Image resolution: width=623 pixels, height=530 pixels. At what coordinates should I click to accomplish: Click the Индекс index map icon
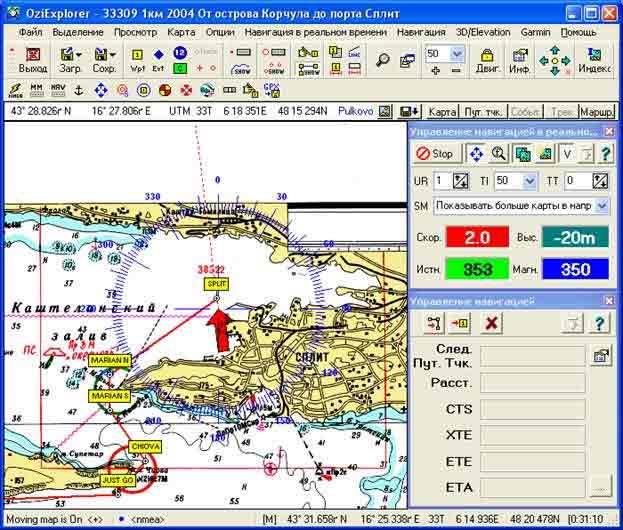pyautogui.click(x=594, y=60)
